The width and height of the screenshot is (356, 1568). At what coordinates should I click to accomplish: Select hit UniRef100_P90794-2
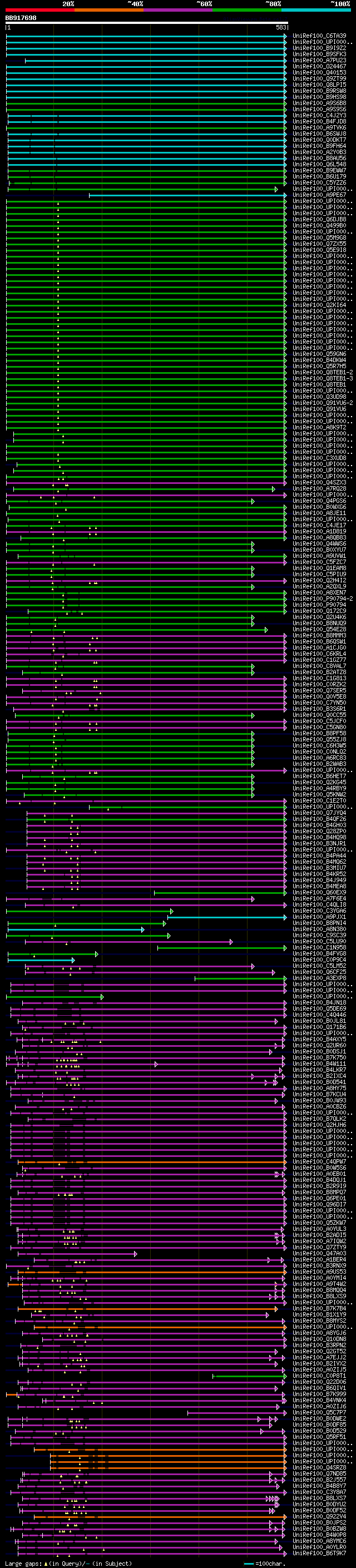323,599
